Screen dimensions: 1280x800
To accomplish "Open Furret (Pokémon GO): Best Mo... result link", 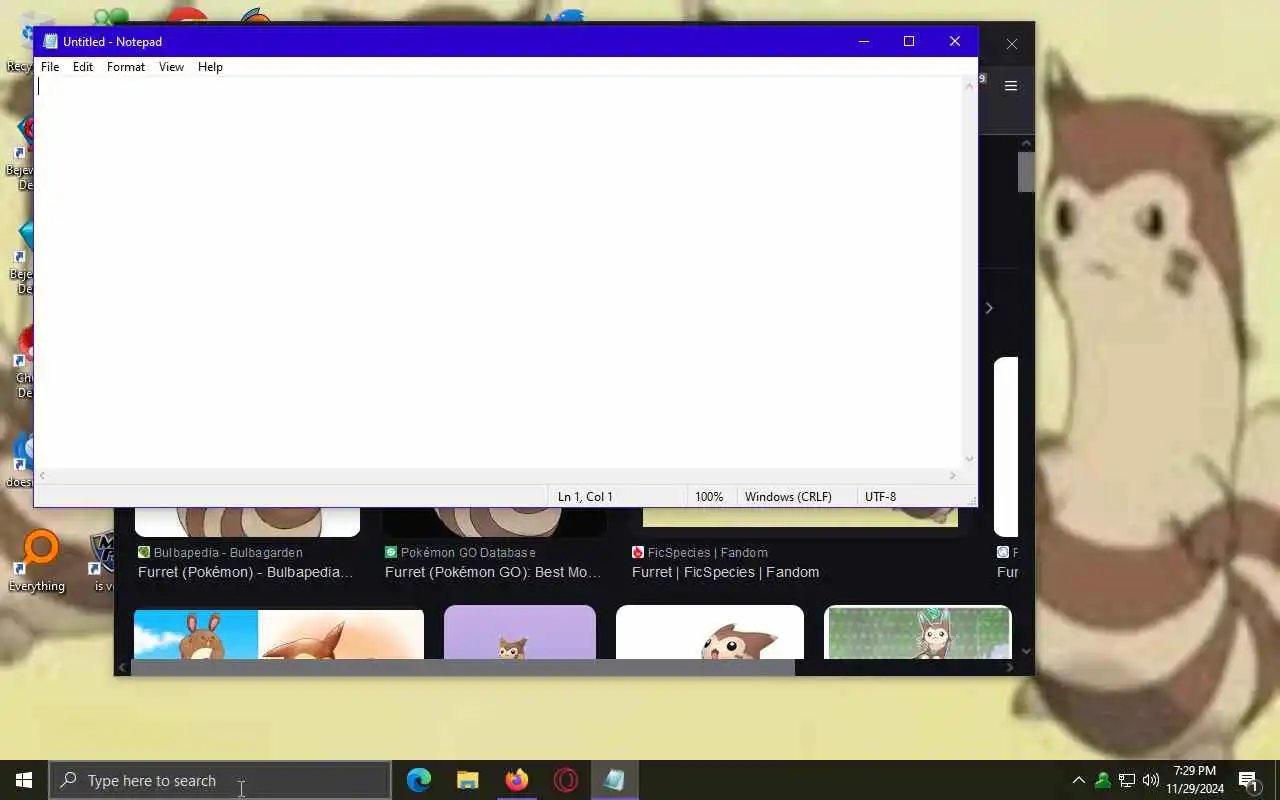I will click(493, 572).
